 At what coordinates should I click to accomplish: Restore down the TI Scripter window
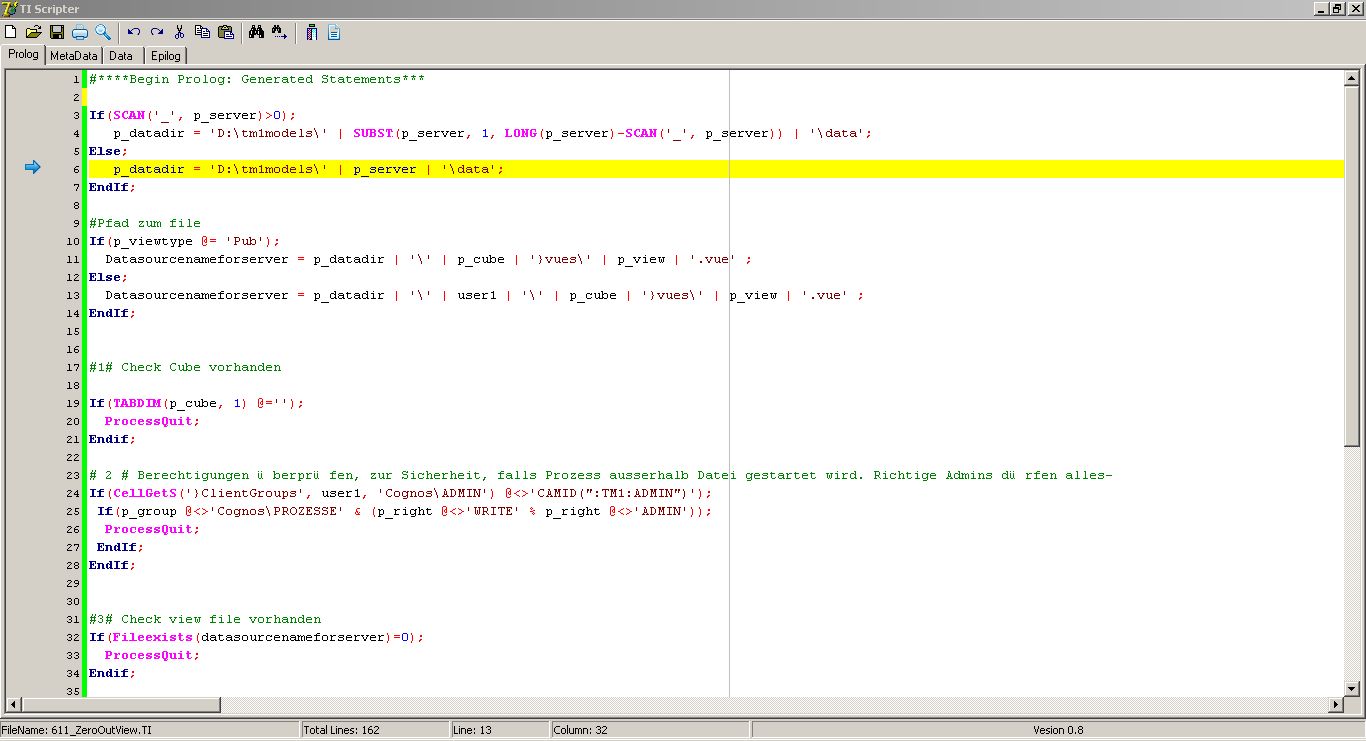(1337, 8)
